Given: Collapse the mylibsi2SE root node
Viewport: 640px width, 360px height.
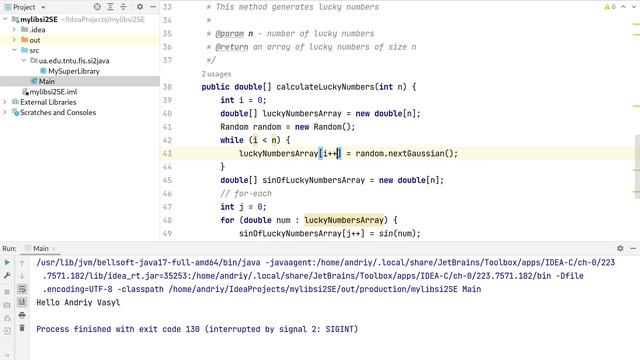Looking at the screenshot, I should point(5,19).
